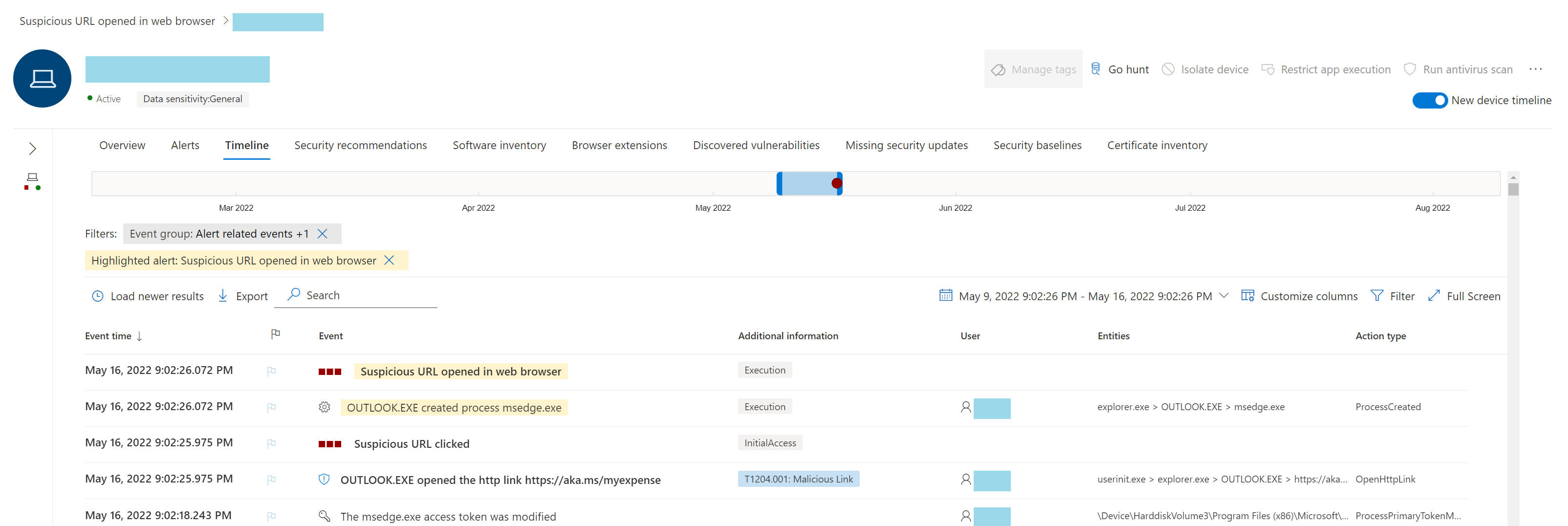Flag the Suspicious URL opened in web browser event

(271, 372)
